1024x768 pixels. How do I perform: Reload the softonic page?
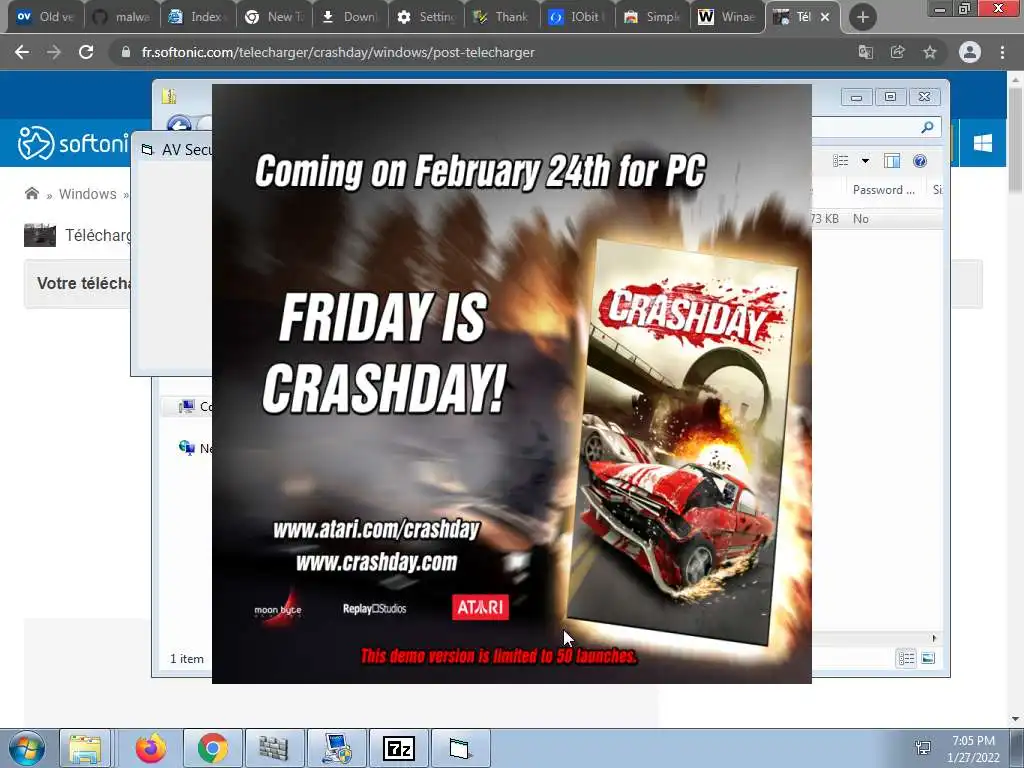[x=86, y=52]
